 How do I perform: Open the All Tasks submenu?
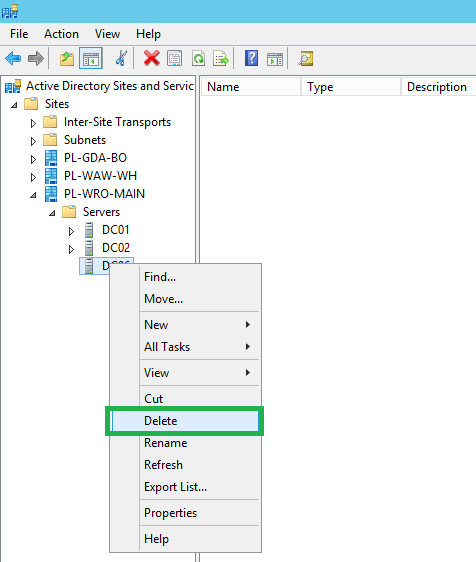coord(185,347)
